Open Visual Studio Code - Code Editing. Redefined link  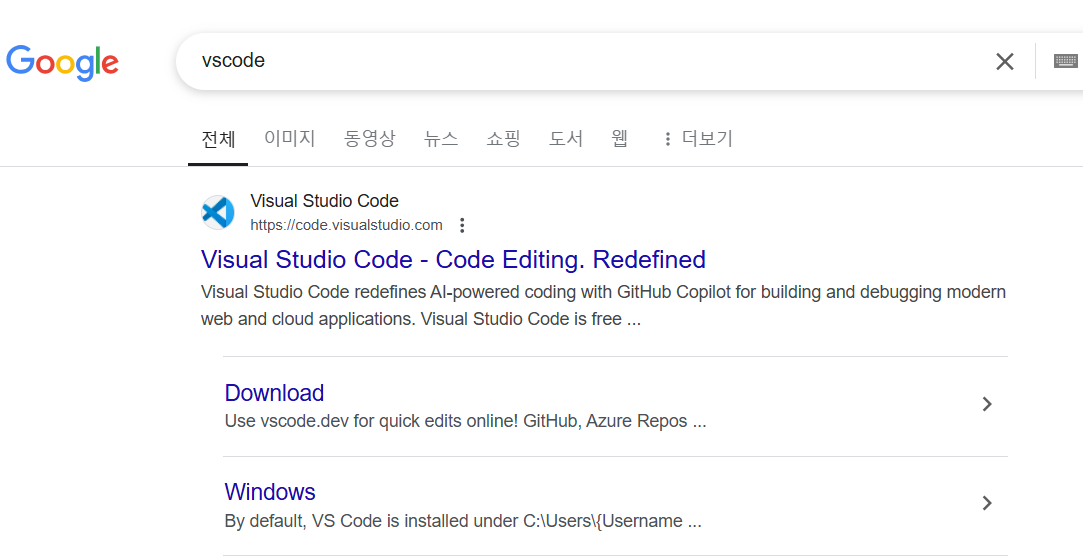(x=453, y=259)
